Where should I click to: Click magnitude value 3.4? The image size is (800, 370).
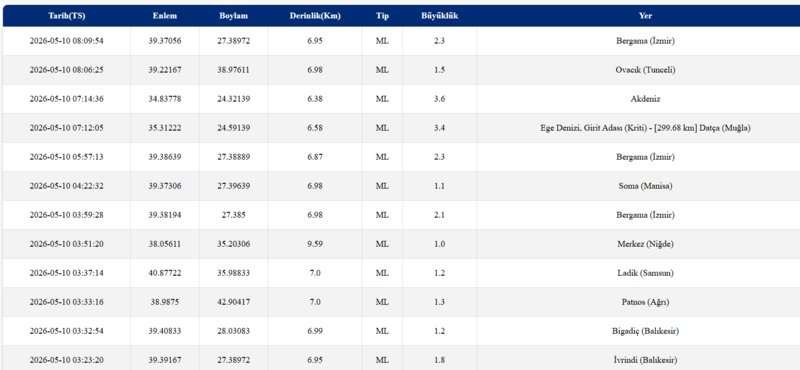[439, 128]
